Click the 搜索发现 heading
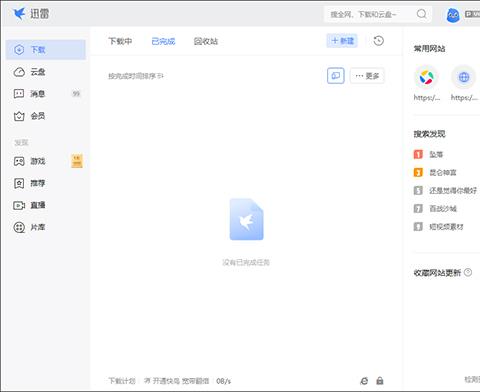 [x=429, y=134]
